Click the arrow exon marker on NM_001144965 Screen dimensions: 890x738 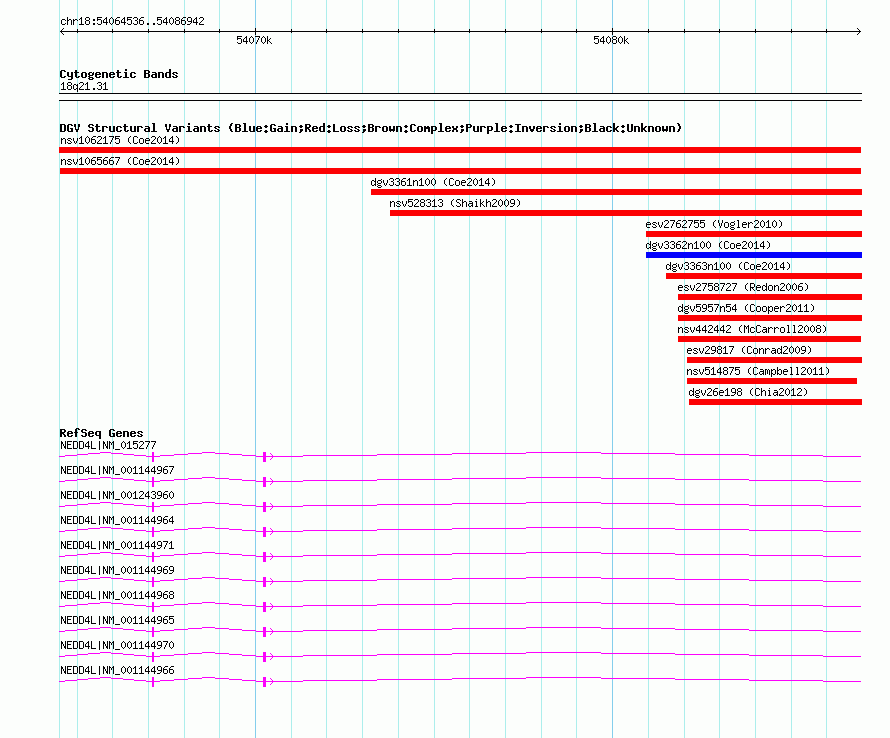point(268,631)
